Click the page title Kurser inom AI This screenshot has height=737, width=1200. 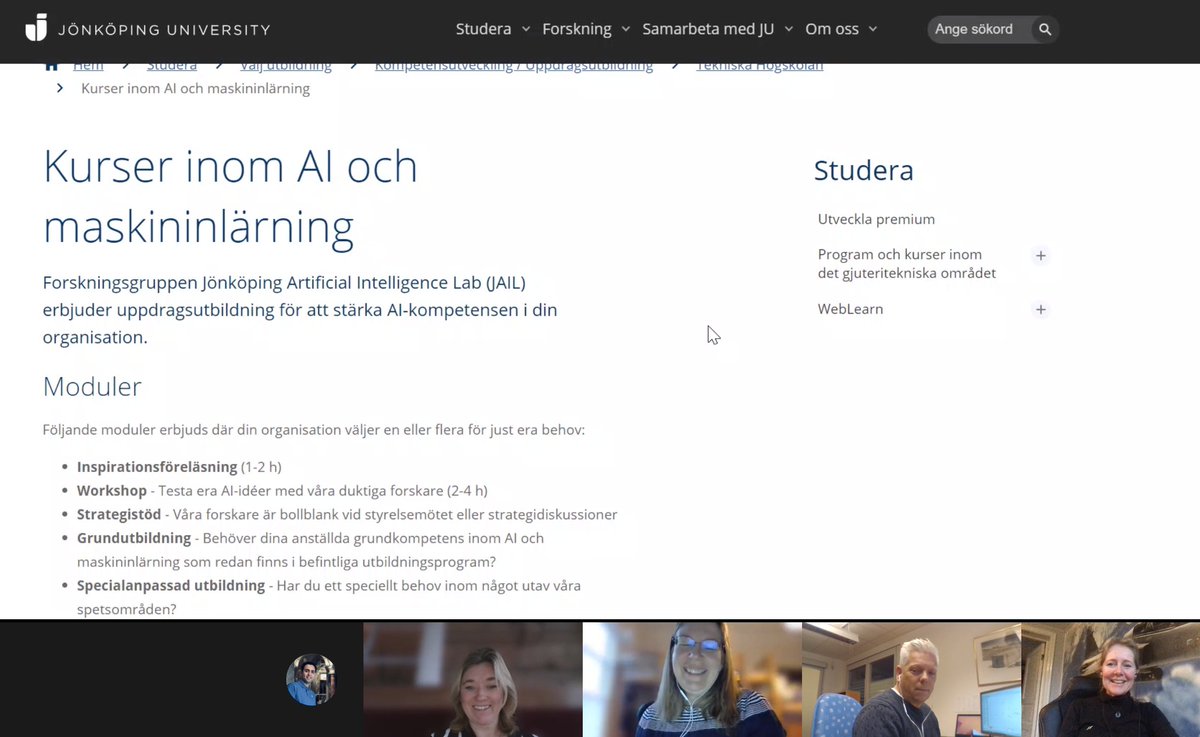click(231, 196)
